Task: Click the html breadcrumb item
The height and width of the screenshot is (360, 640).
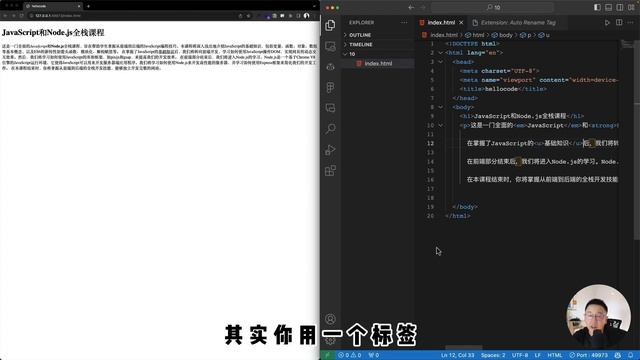Action: click(x=475, y=35)
